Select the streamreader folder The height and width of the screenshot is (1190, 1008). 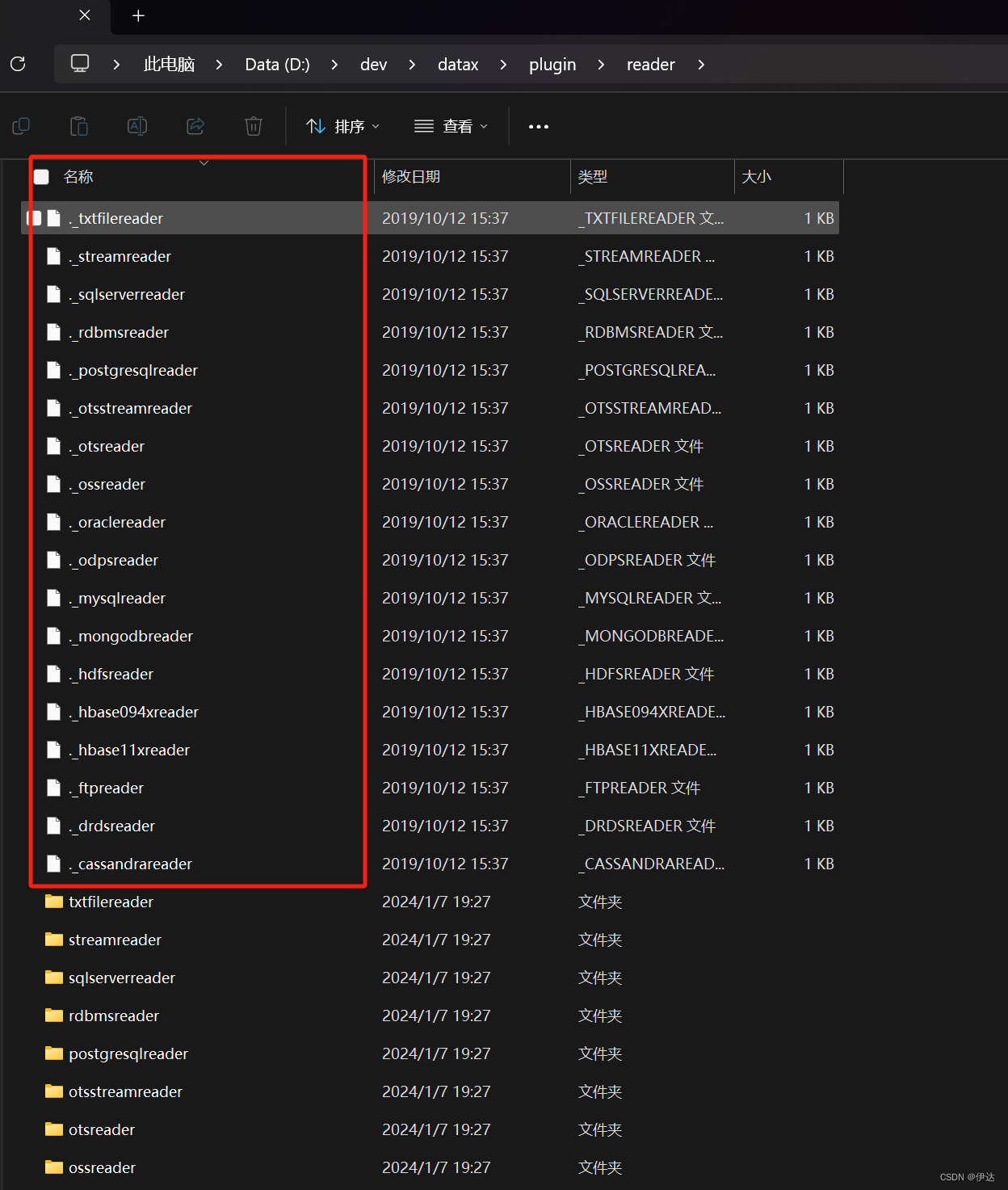click(113, 940)
